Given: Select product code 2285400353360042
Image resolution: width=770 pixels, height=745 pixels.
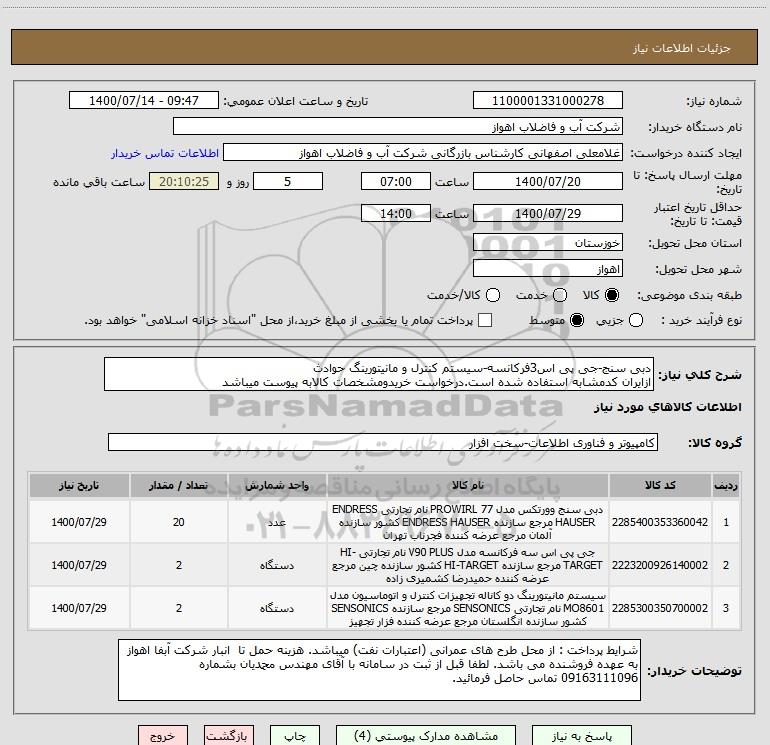Looking at the screenshot, I should tap(660, 522).
